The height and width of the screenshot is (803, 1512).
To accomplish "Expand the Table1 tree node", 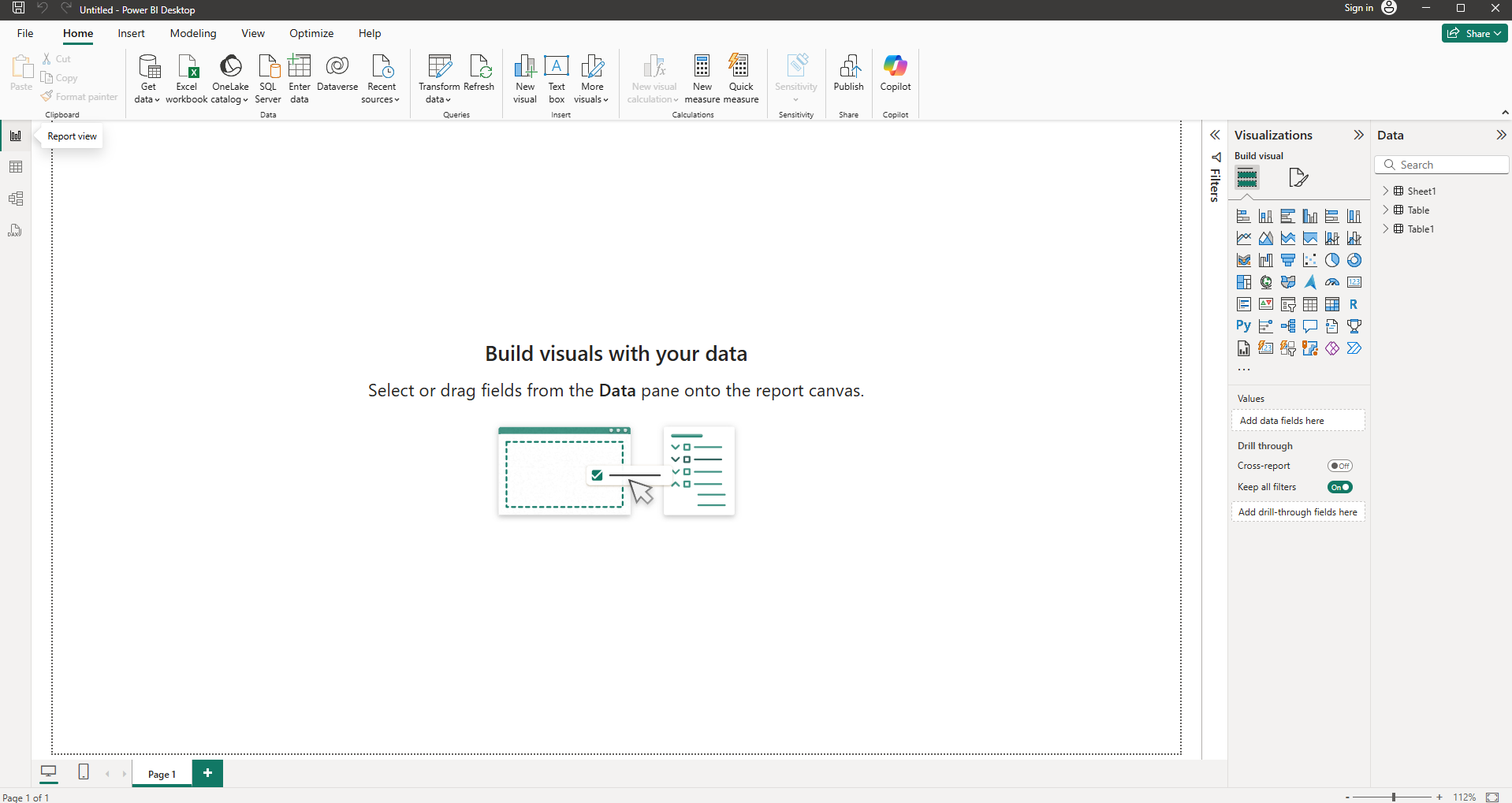I will [1386, 229].
